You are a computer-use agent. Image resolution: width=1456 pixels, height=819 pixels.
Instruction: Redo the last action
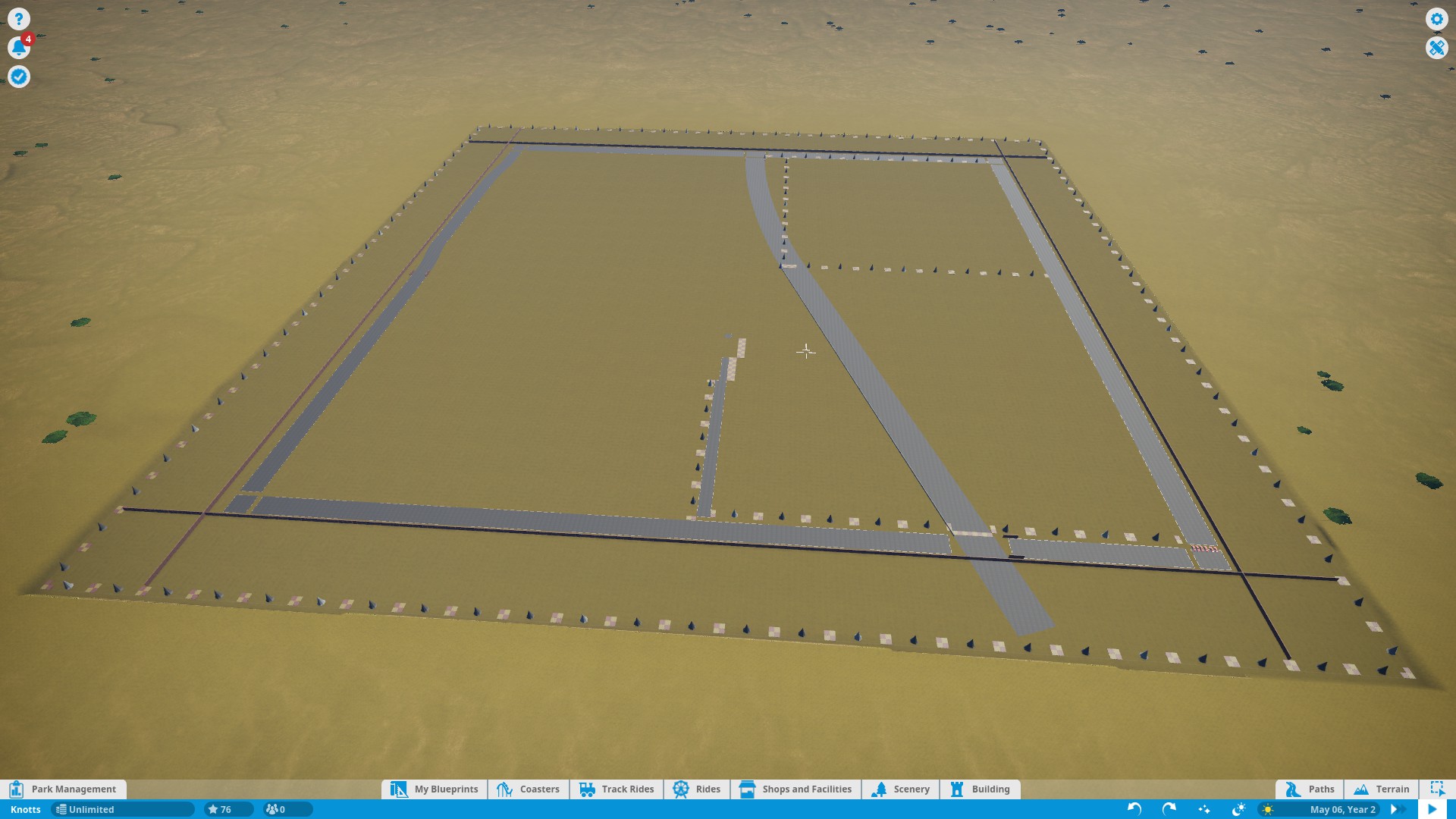click(1169, 809)
